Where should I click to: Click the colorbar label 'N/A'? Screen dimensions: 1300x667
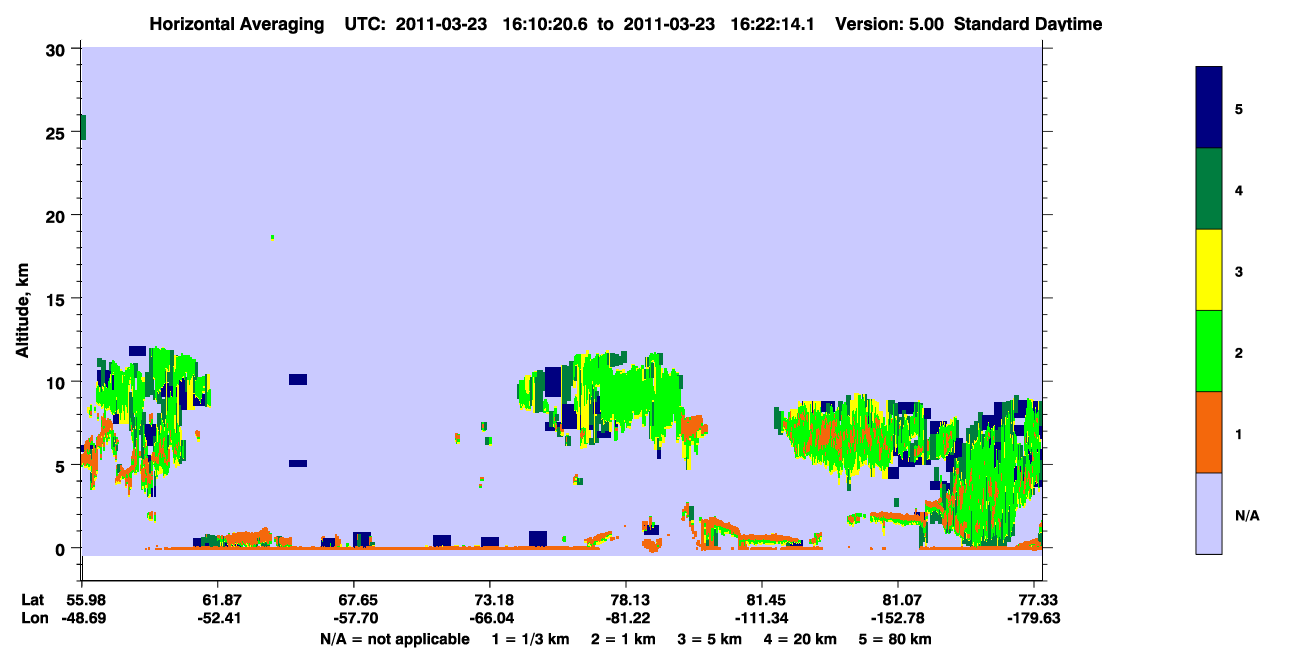[x=1247, y=515]
